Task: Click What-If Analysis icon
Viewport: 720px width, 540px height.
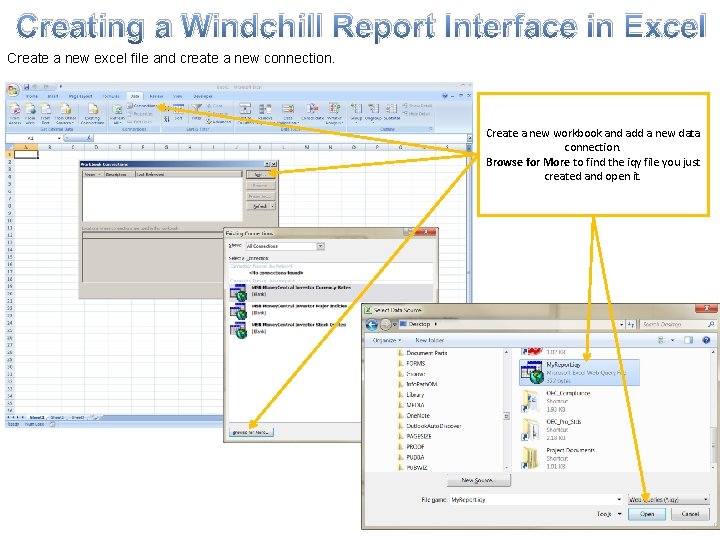Action: tap(334, 113)
